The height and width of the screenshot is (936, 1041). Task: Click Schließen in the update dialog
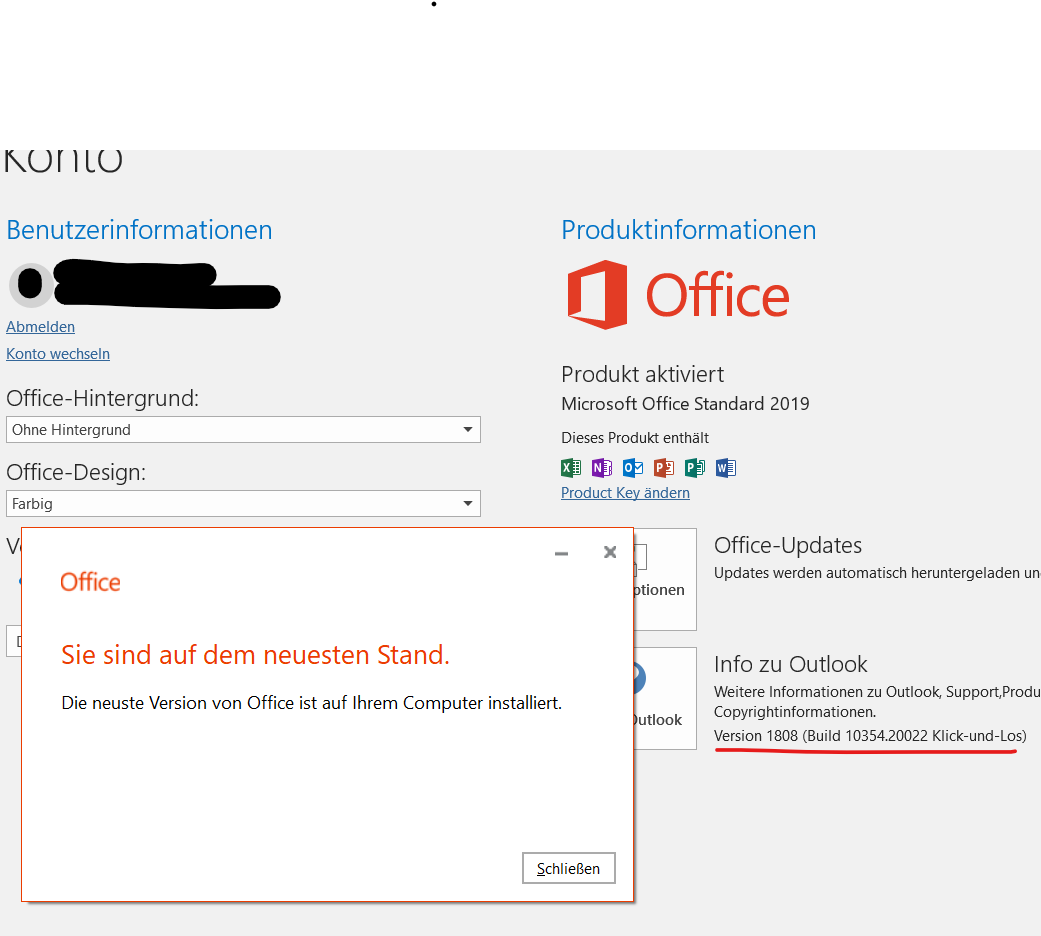coord(569,868)
